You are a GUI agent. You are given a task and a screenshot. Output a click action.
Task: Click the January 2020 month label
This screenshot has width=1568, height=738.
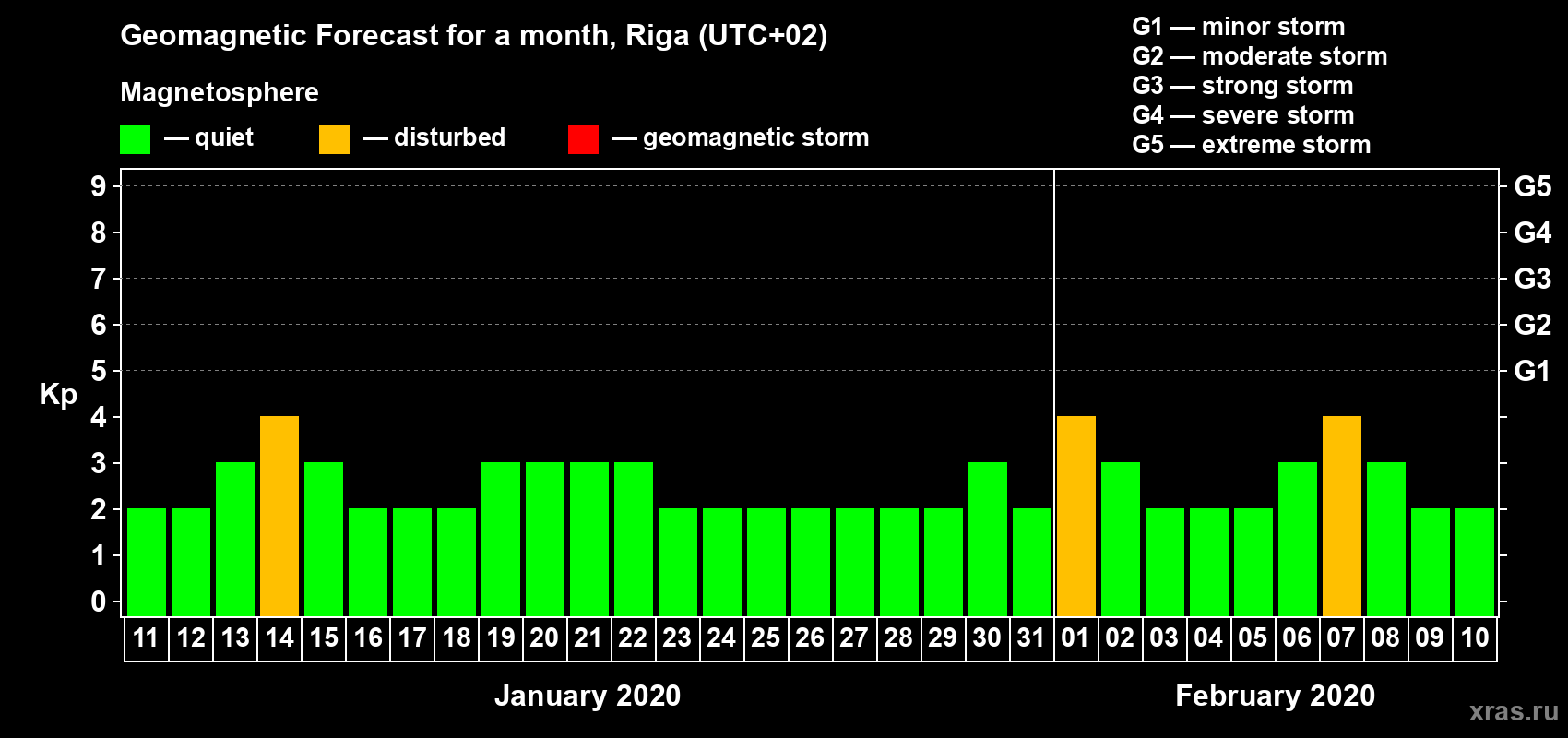pos(588,696)
